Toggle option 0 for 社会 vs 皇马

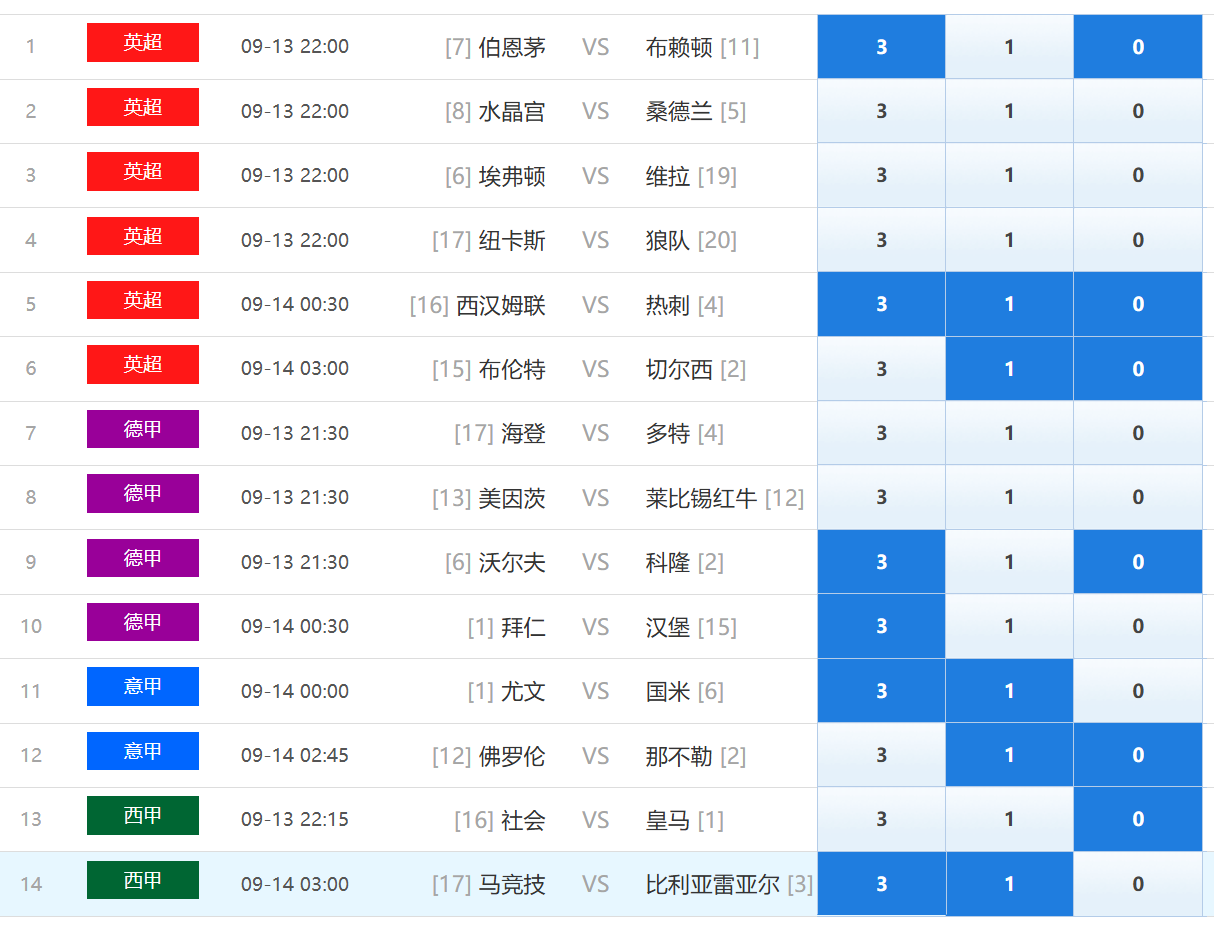[x=1138, y=819]
